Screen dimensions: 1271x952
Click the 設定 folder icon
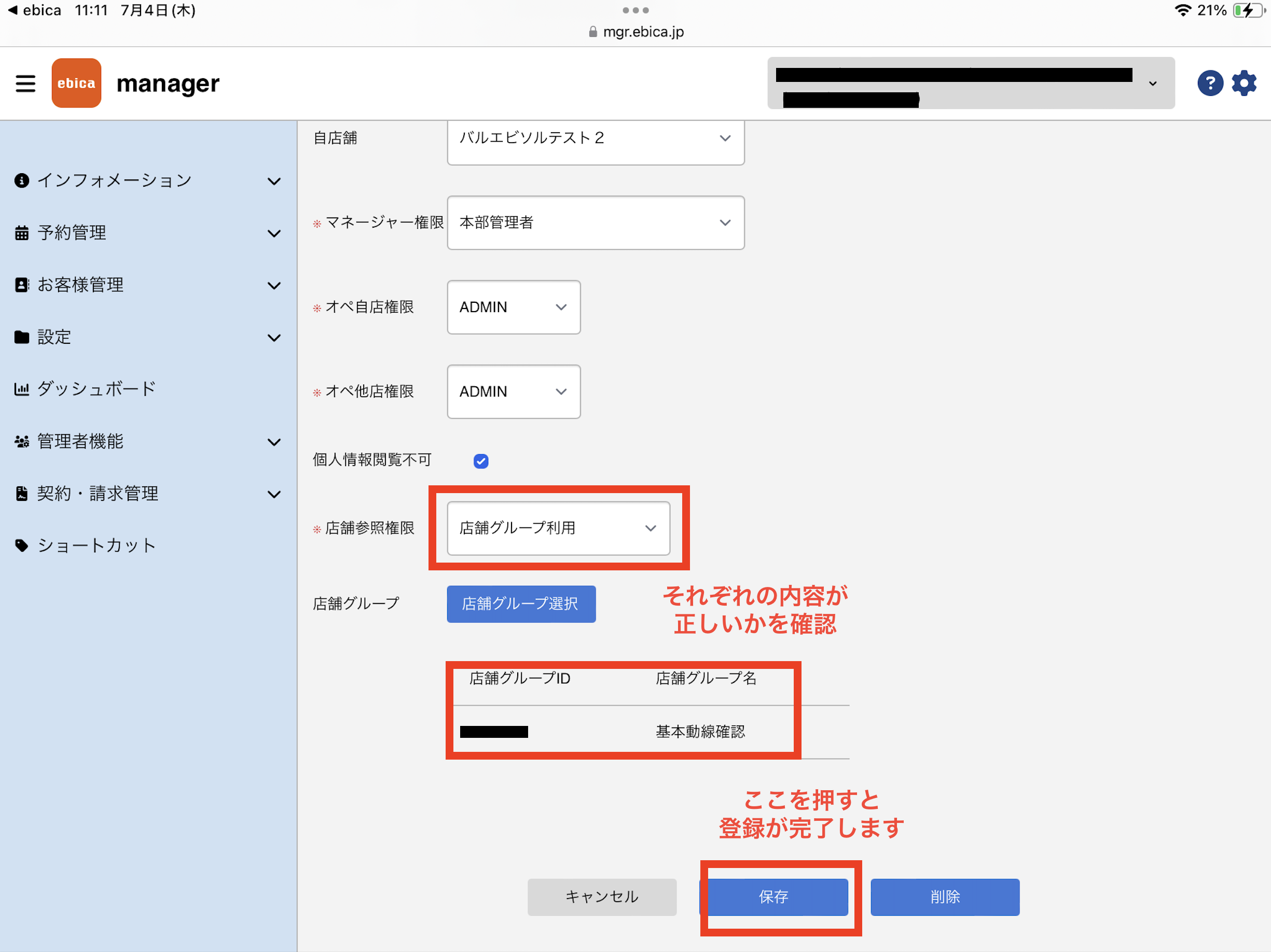point(22,338)
